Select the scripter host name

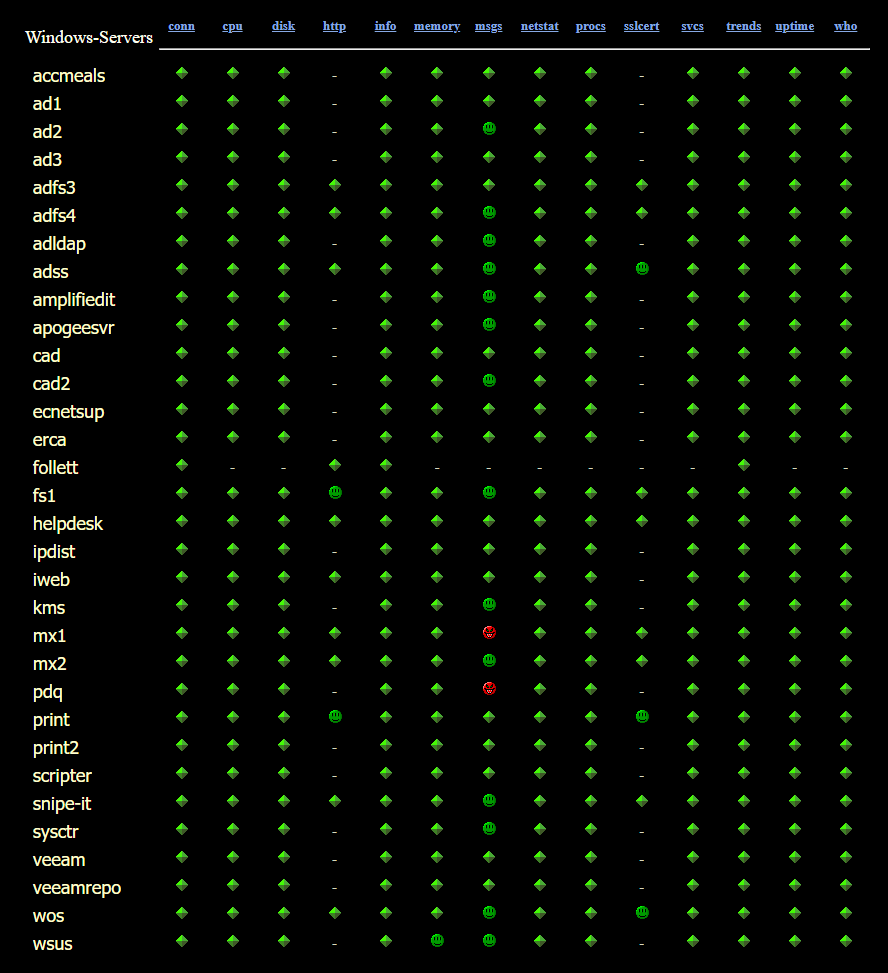tap(62, 776)
